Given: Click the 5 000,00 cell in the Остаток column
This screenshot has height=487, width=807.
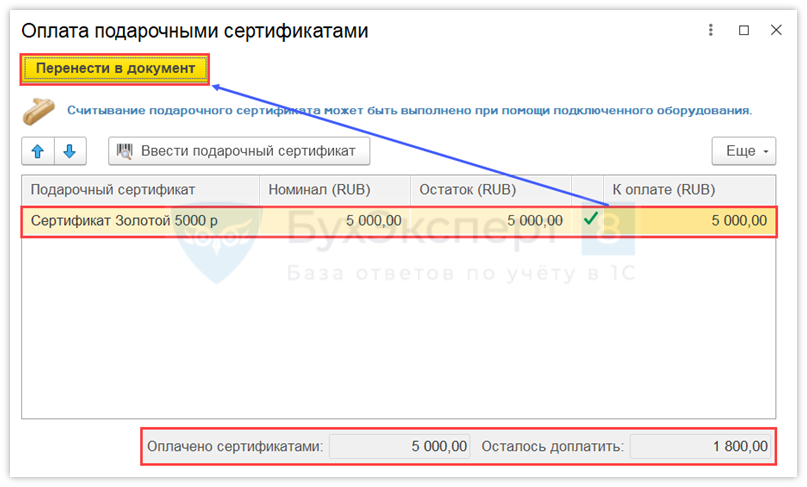Looking at the screenshot, I should pos(490,221).
